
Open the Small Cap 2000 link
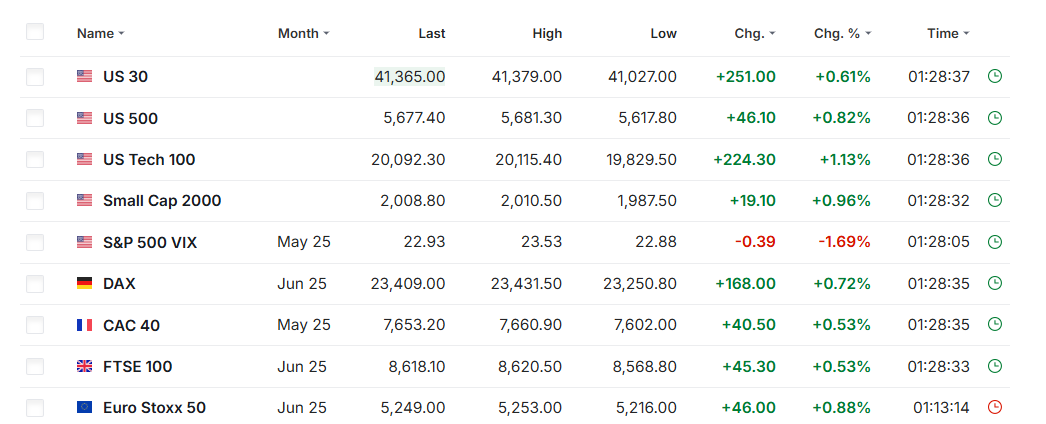click(162, 200)
